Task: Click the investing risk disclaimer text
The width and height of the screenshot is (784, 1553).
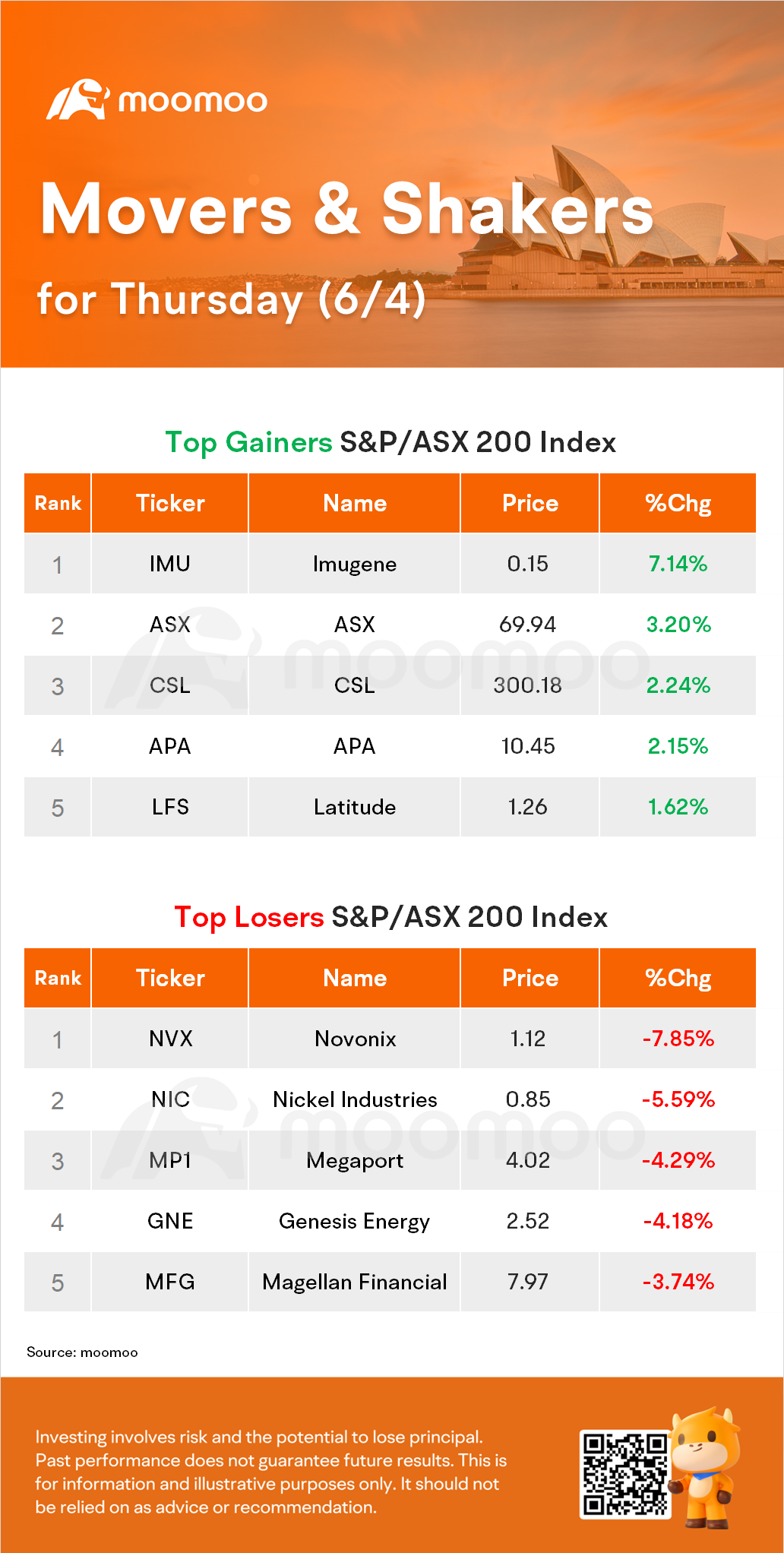Action: pyautogui.click(x=270, y=1472)
